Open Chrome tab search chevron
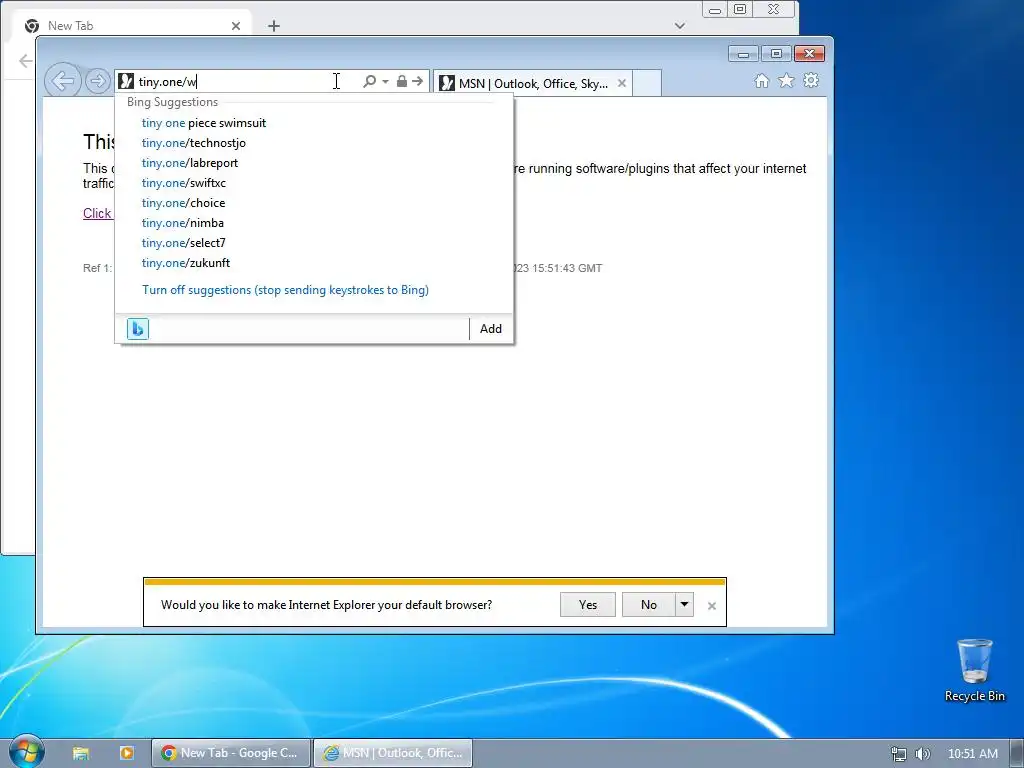 point(680,26)
